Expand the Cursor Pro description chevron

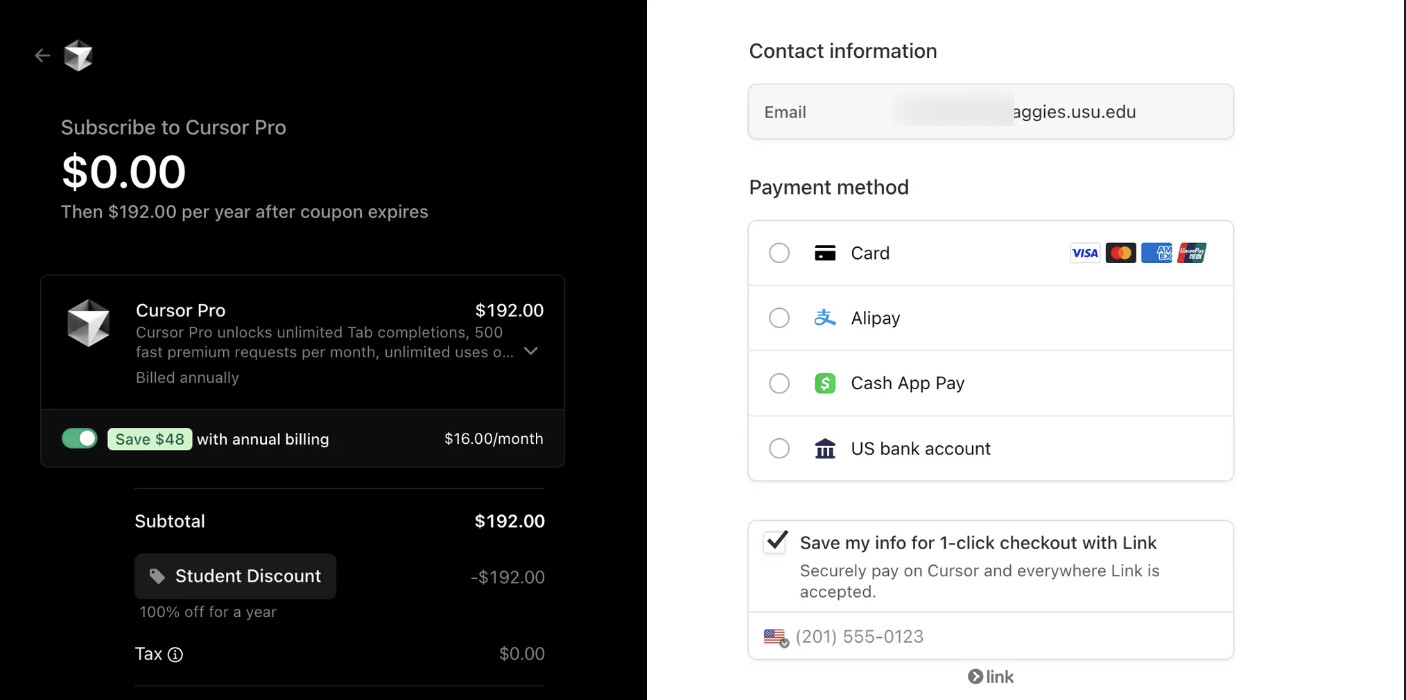tap(531, 351)
